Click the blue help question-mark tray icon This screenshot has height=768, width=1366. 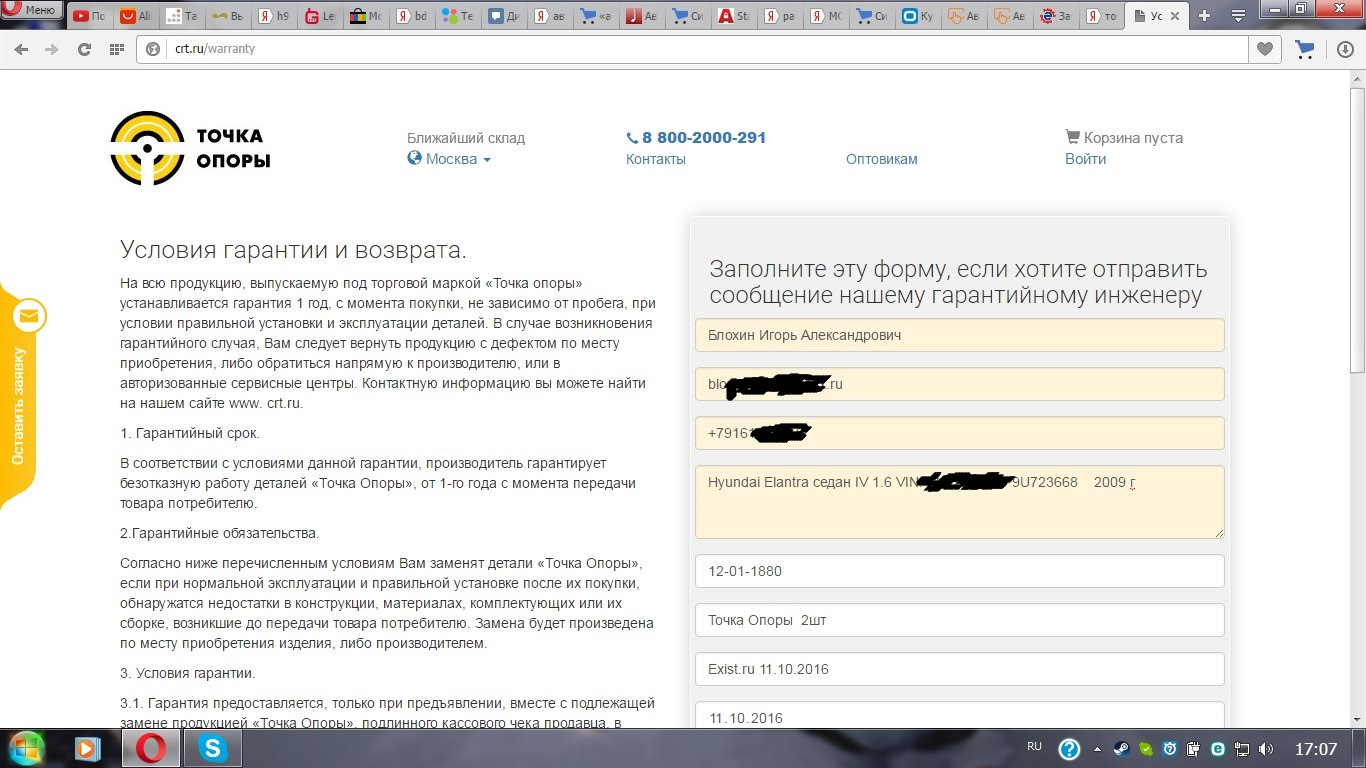(x=1069, y=749)
